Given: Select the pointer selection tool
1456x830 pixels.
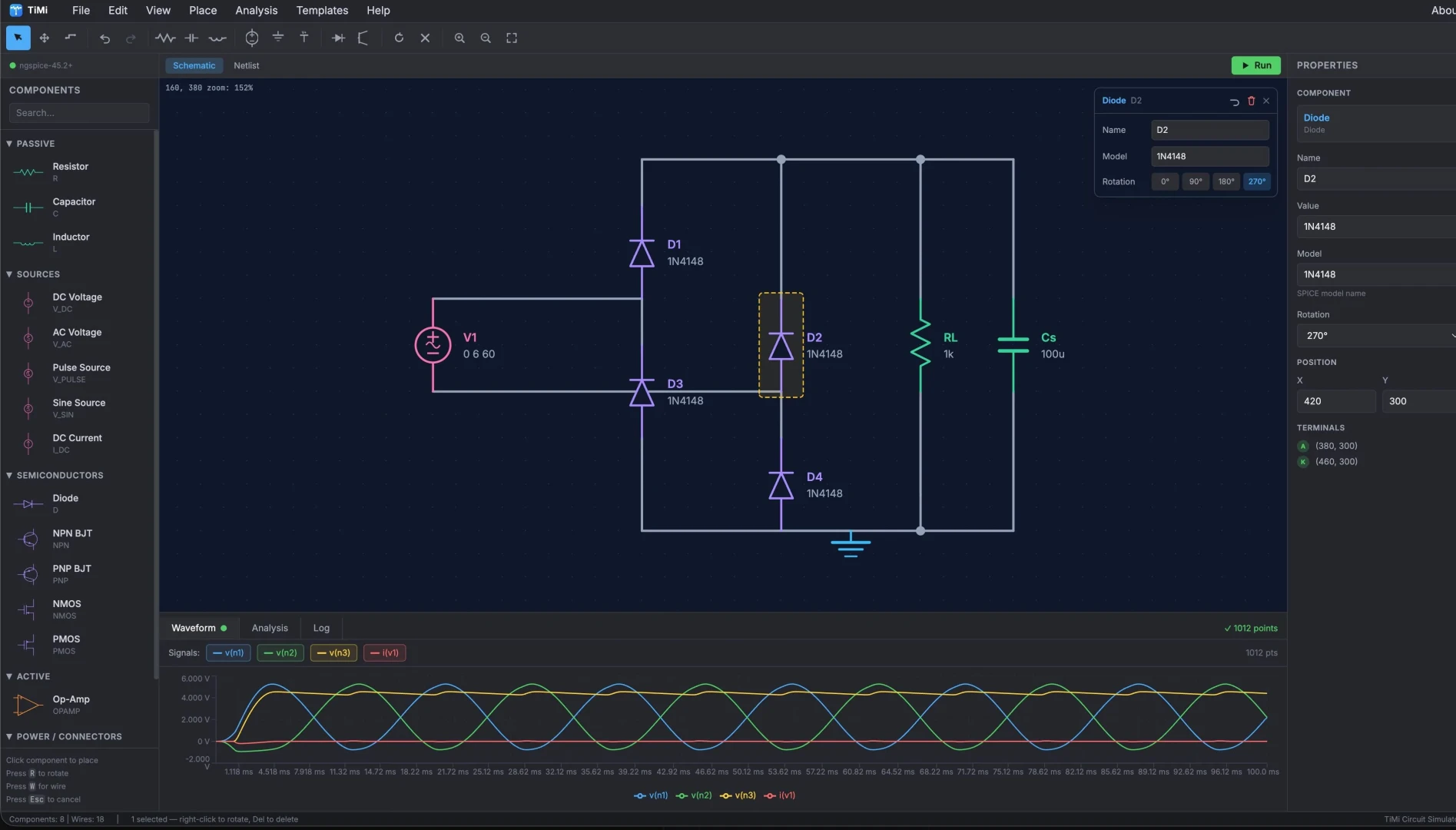Looking at the screenshot, I should [x=18, y=38].
